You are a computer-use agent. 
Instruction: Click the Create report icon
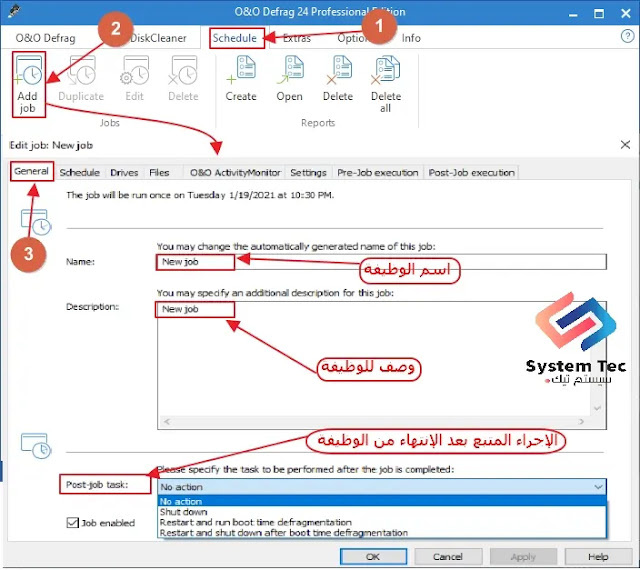coord(241,69)
